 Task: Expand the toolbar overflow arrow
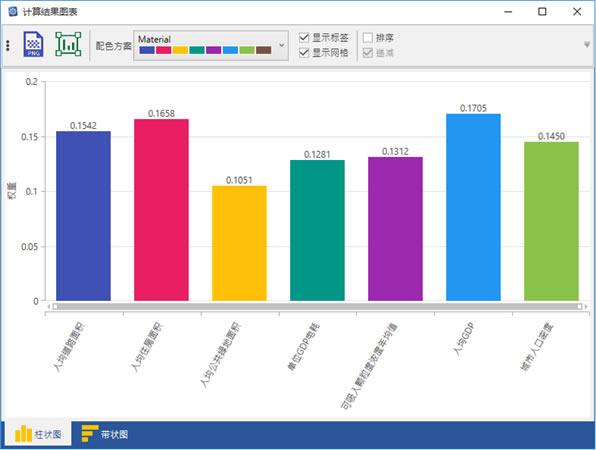tap(587, 45)
